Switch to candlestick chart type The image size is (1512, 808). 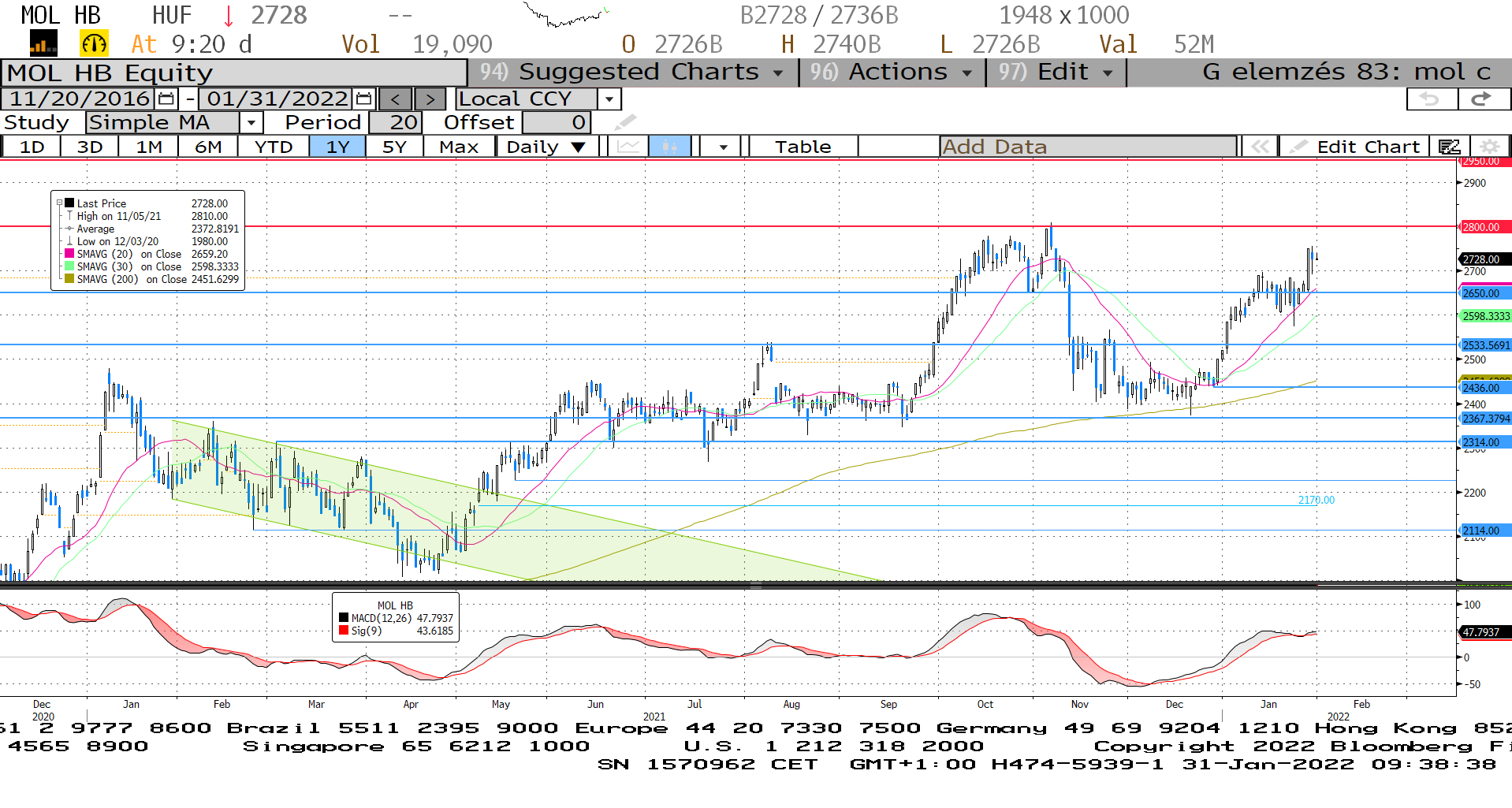[x=669, y=147]
